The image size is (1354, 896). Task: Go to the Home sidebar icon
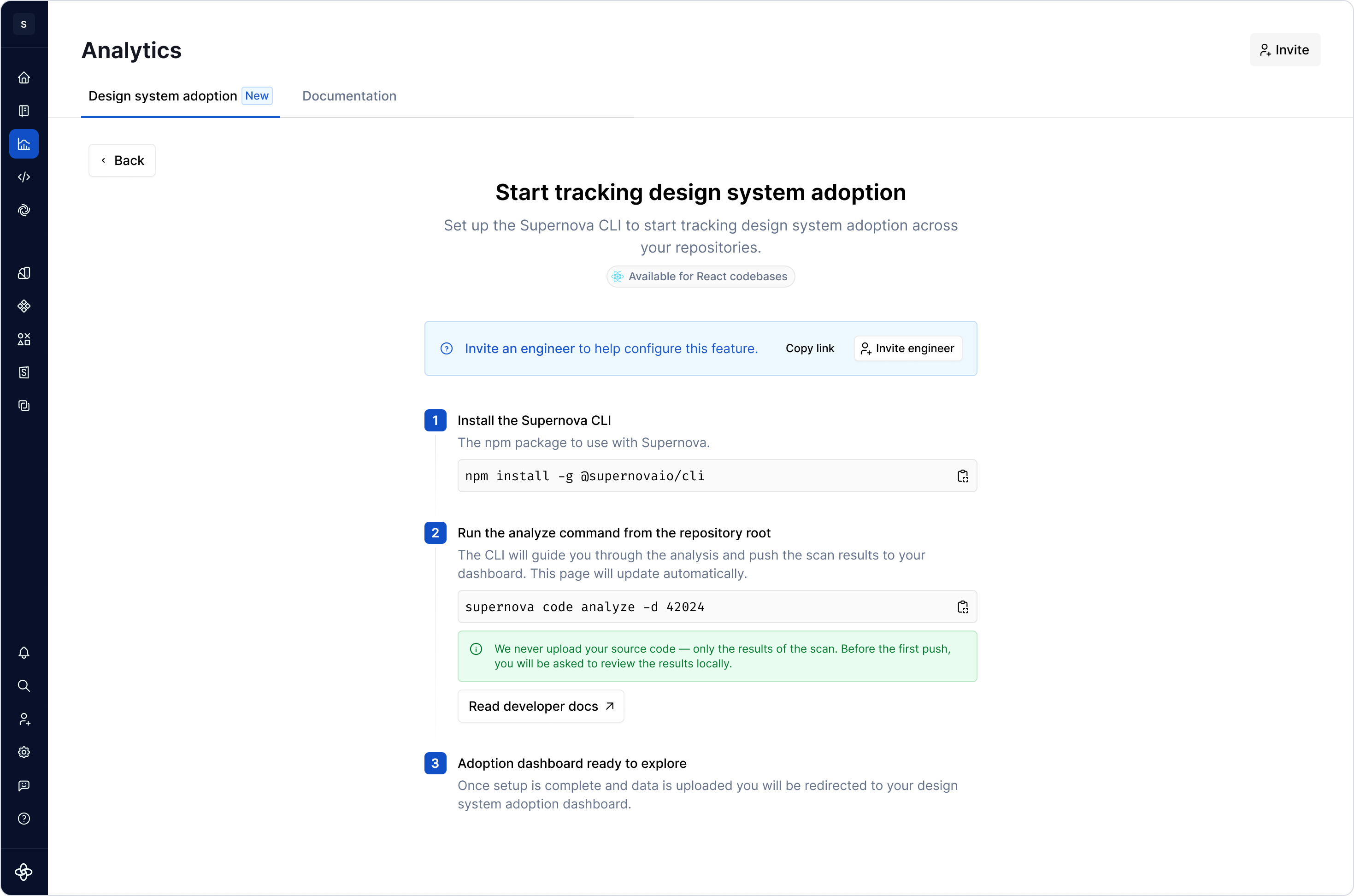click(24, 78)
